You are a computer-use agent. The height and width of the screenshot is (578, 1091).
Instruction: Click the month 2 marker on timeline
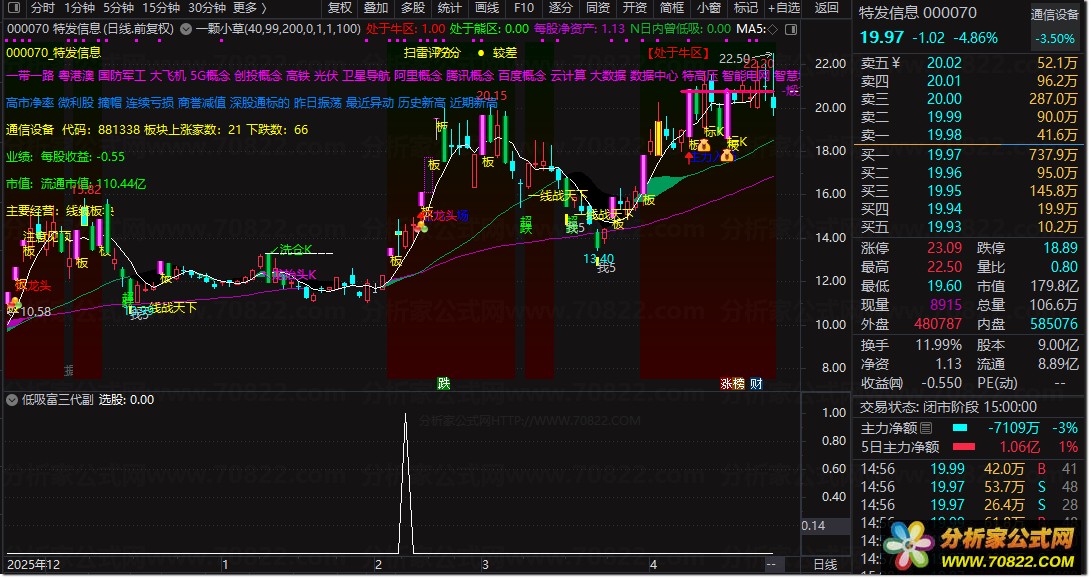pyautogui.click(x=379, y=564)
